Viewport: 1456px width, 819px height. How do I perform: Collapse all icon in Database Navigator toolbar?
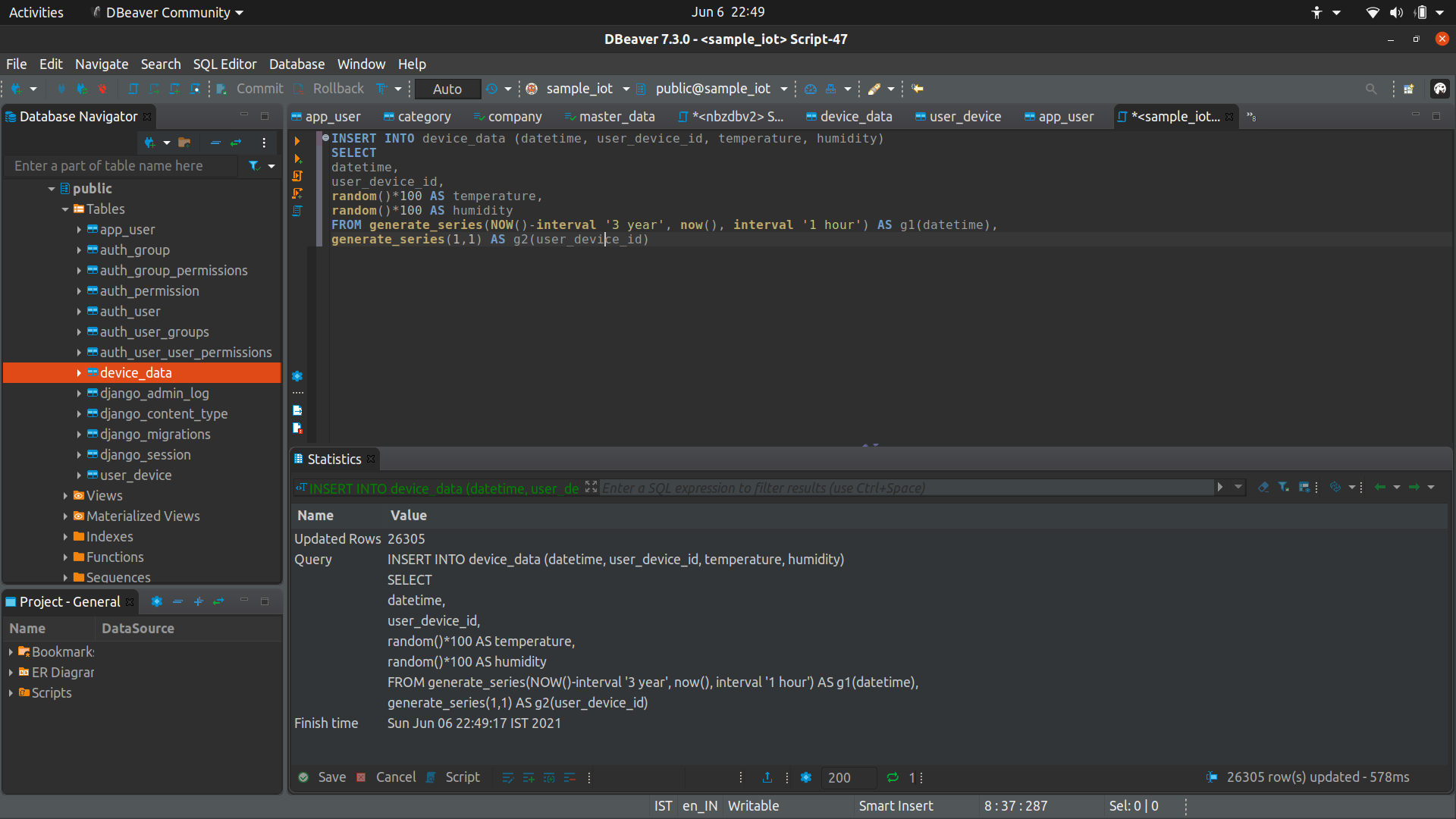click(x=215, y=143)
